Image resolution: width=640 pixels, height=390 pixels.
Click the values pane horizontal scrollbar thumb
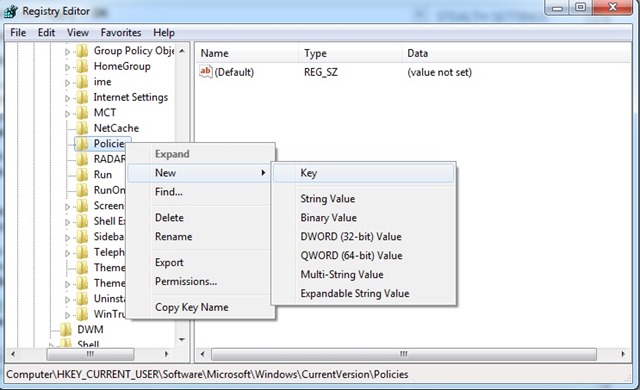point(404,354)
